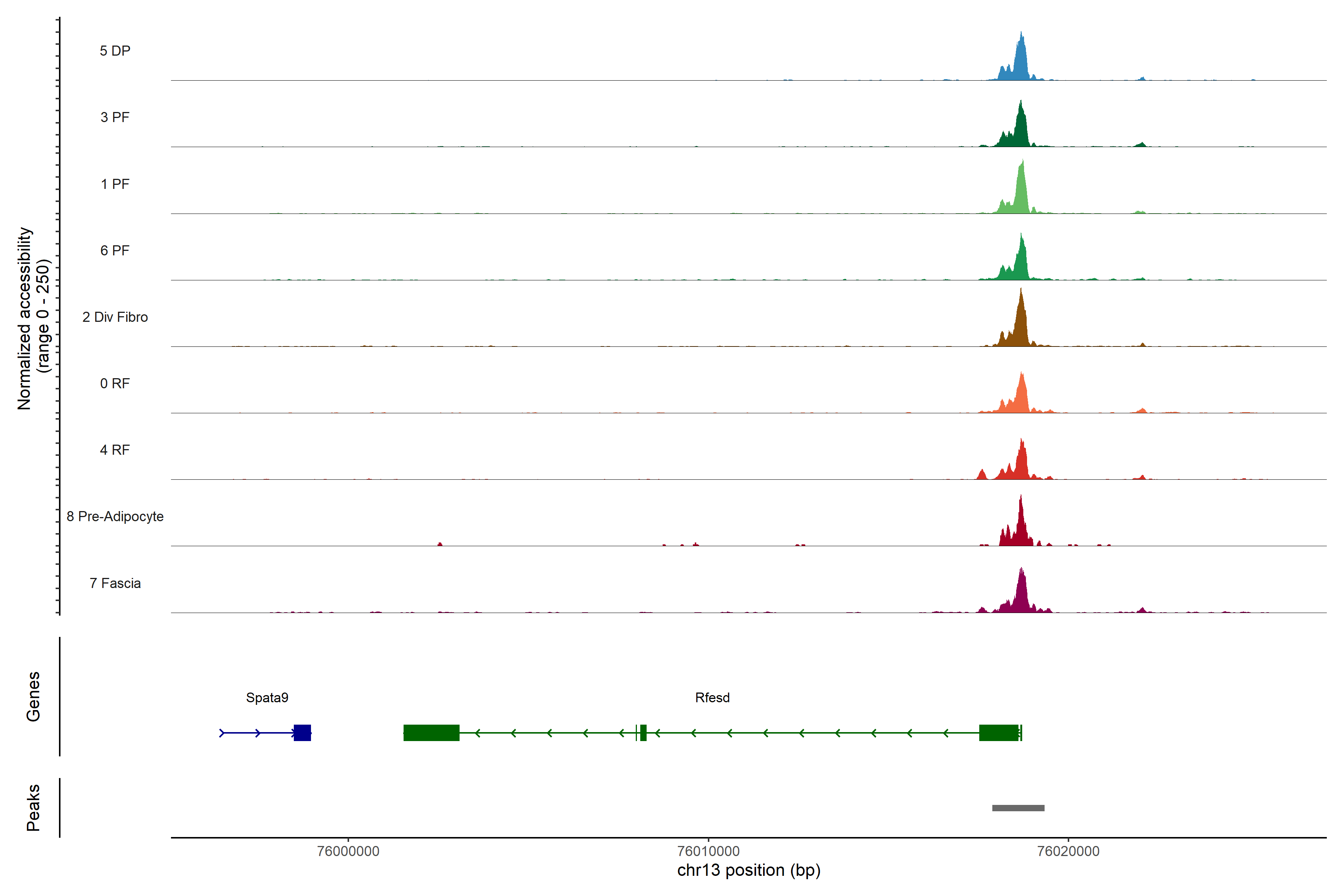Click the Peaks panel label

coord(33,808)
